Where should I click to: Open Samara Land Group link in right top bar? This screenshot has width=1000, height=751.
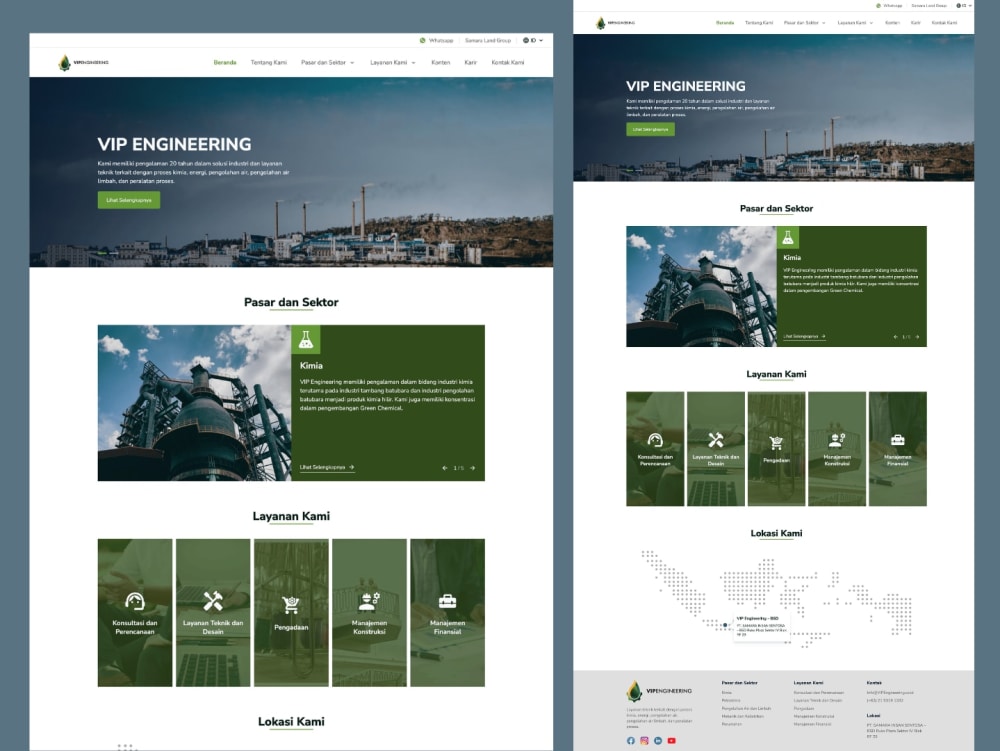pos(929,6)
